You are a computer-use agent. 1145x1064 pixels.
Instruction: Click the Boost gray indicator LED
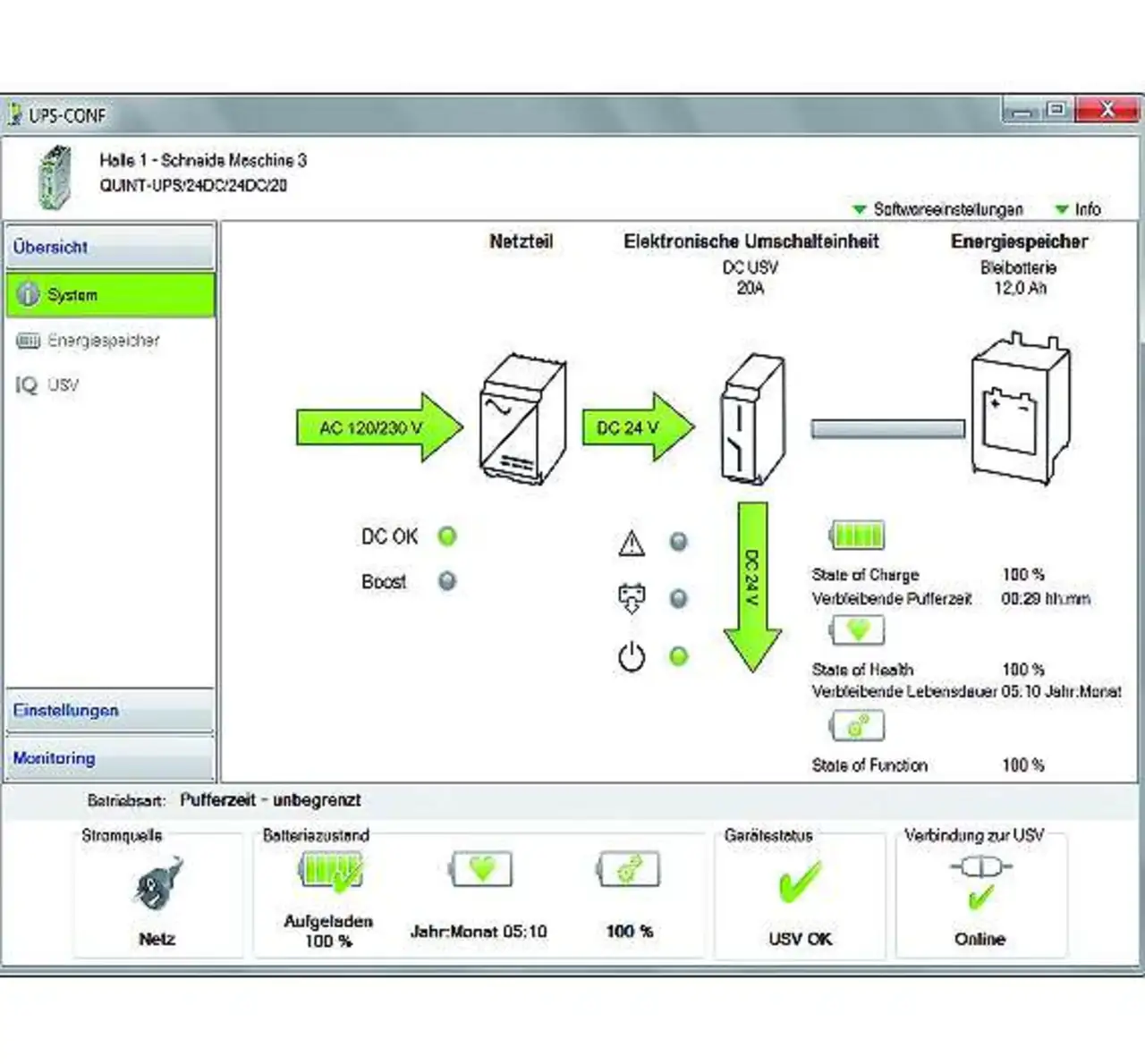click(x=447, y=581)
